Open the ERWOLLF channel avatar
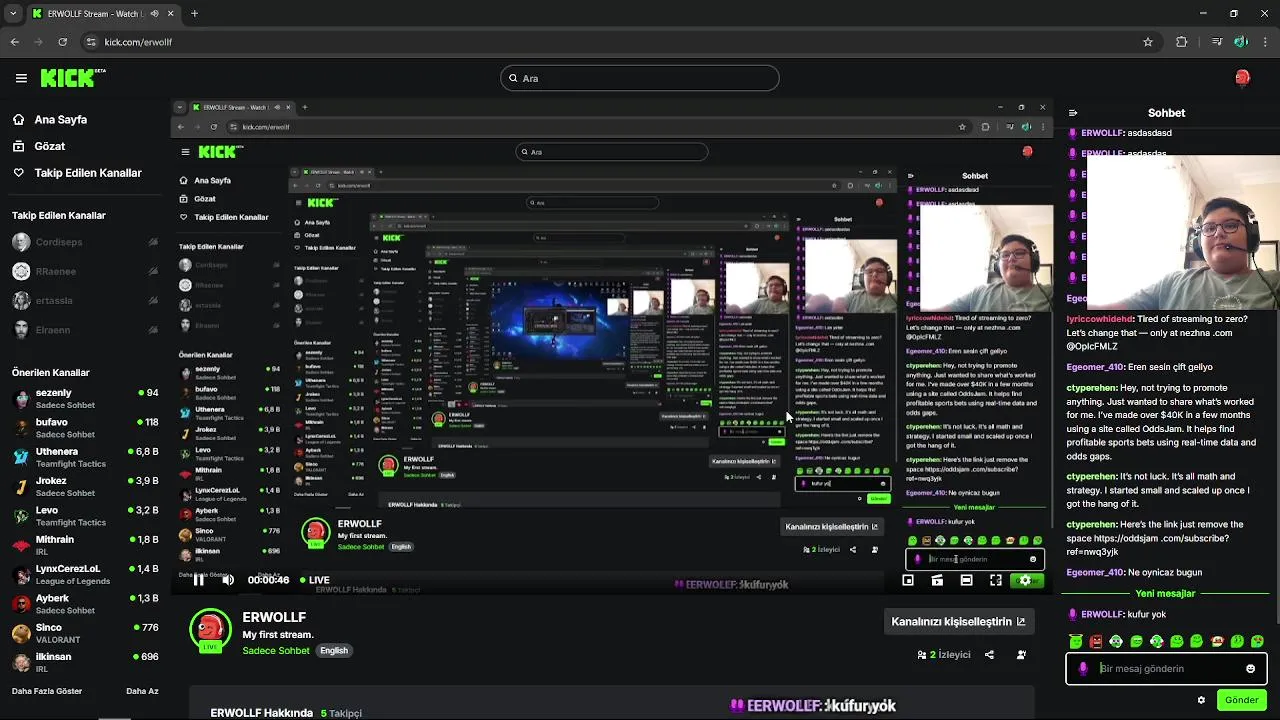The image size is (1280, 720). (x=210, y=630)
